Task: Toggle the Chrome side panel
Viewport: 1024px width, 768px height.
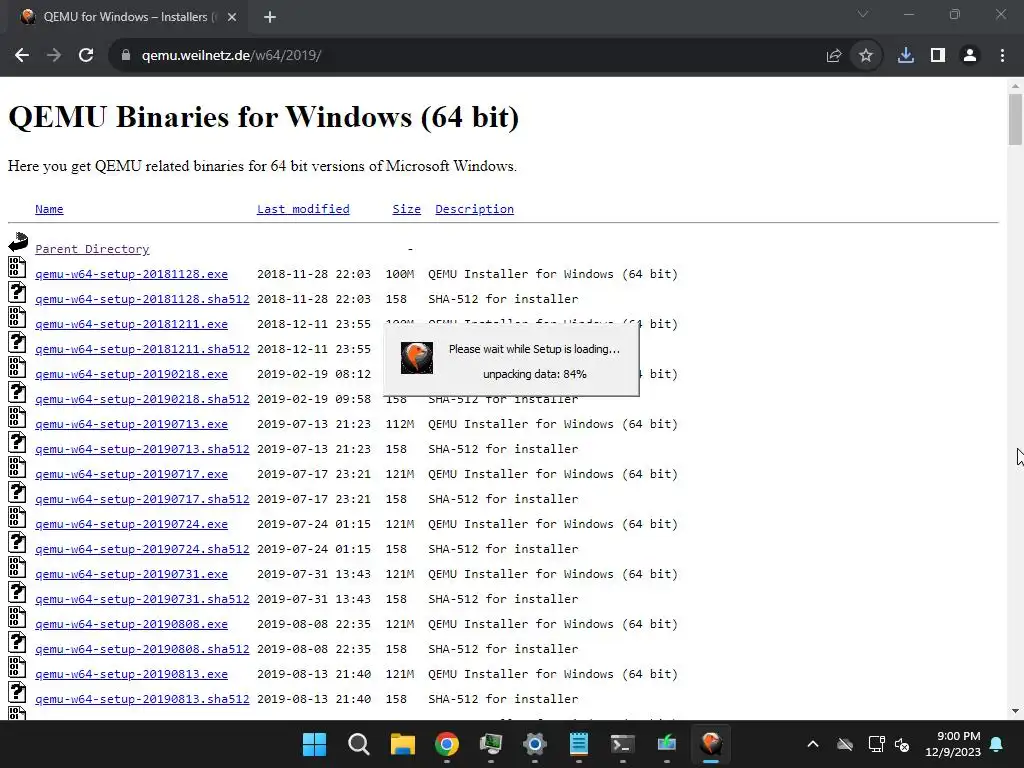Action: pyautogui.click(x=938, y=56)
